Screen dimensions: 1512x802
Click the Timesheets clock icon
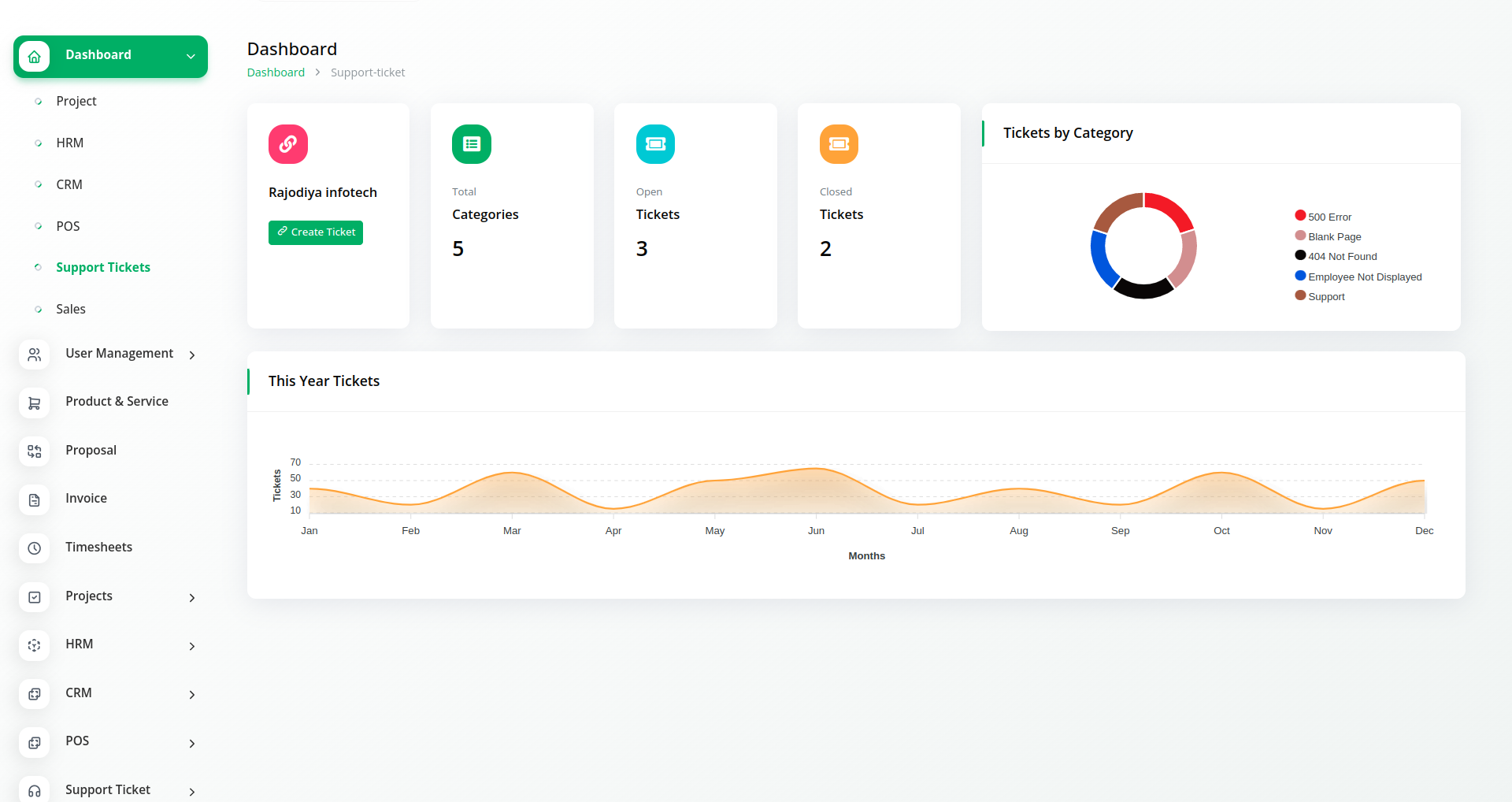pos(34,548)
